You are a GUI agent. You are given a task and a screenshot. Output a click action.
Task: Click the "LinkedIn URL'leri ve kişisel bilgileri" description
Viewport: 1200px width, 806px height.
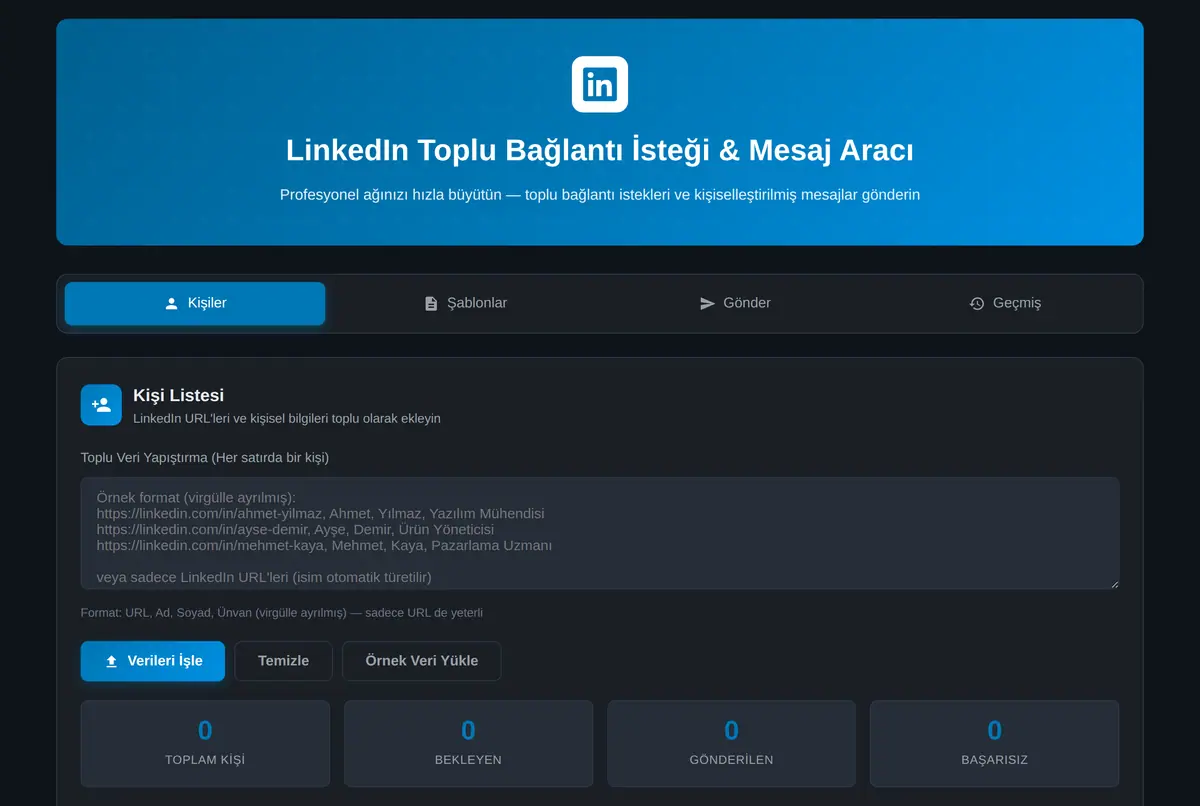[x=287, y=419]
